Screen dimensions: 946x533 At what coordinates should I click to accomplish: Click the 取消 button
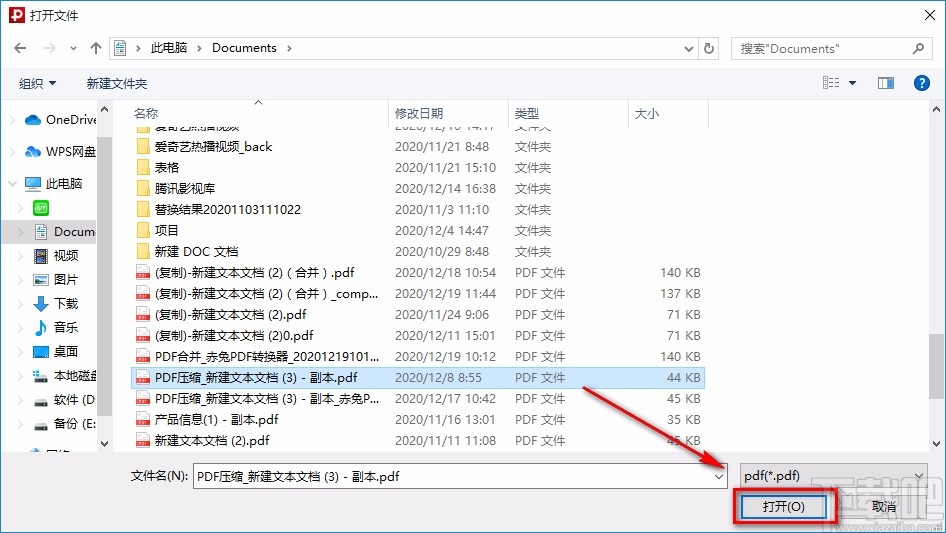point(884,506)
